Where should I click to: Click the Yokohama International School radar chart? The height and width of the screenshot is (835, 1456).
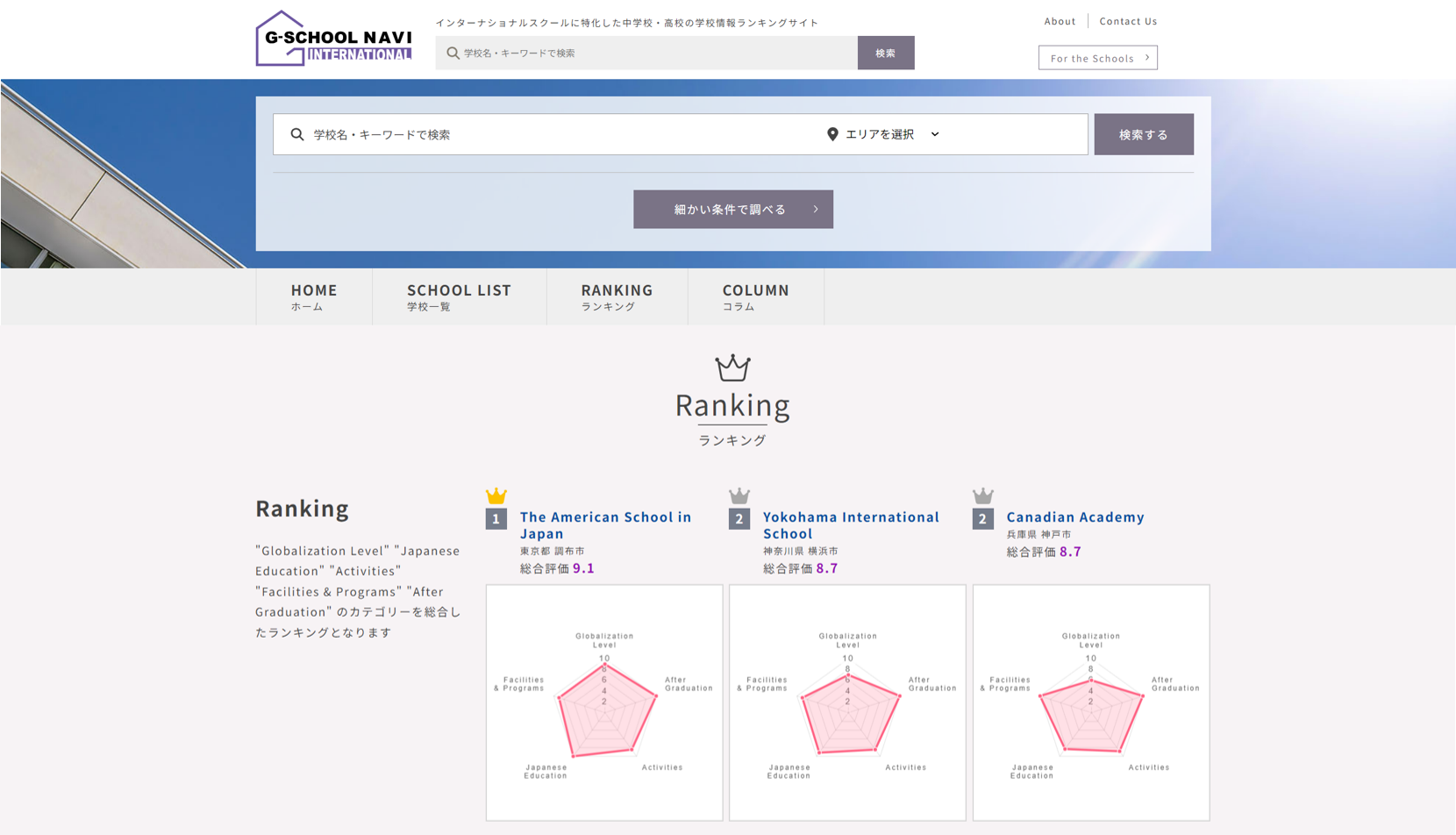(x=847, y=703)
